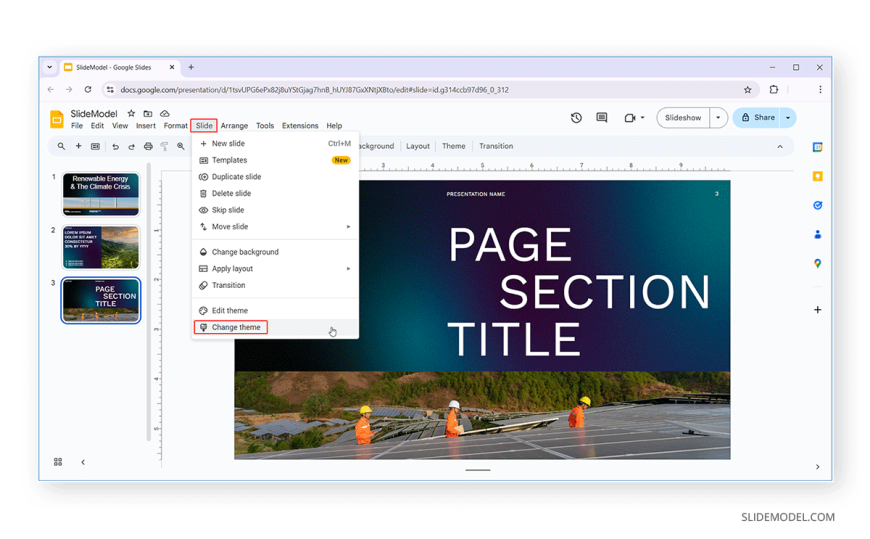The image size is (870, 539).
Task: Click the Slideshow button
Action: (x=683, y=118)
